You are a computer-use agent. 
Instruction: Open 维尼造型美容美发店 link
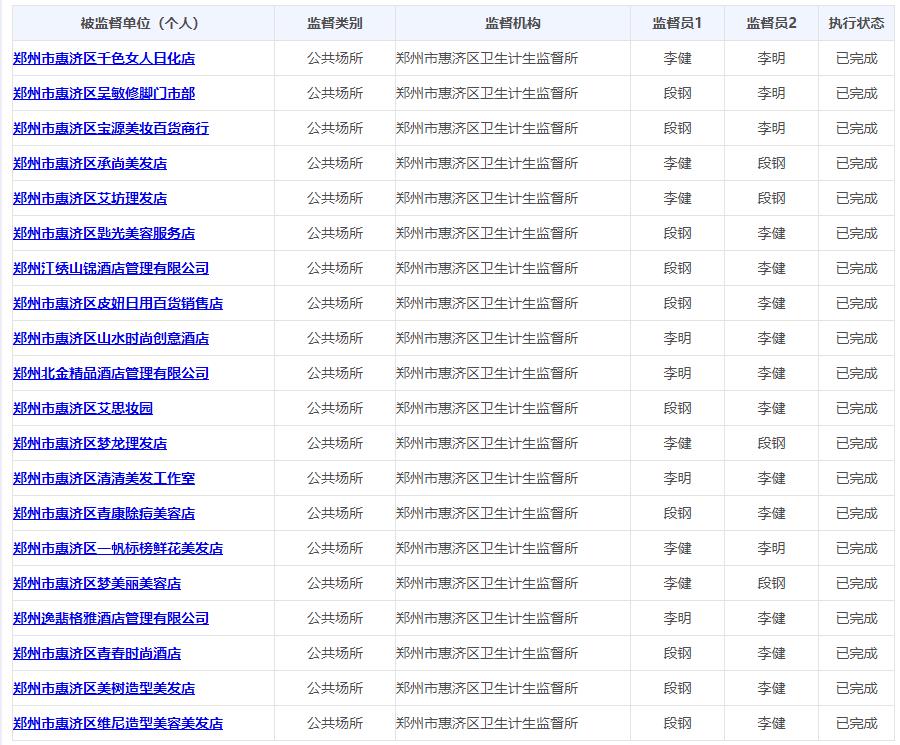pyautogui.click(x=118, y=723)
